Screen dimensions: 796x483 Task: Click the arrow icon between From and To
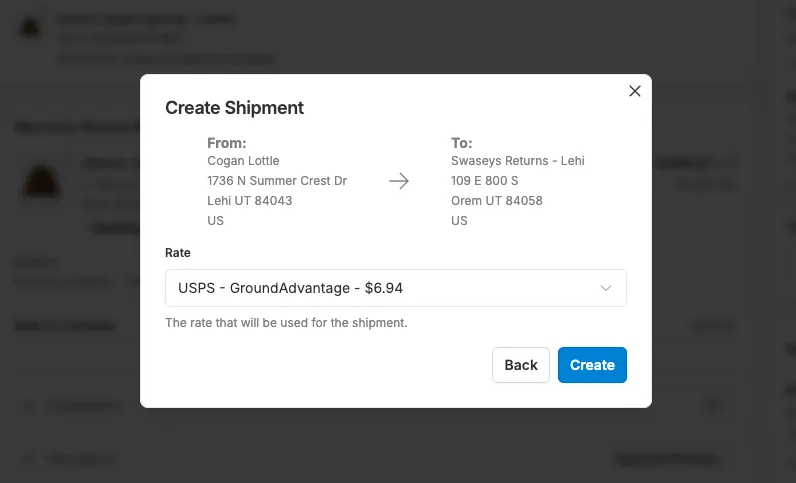pos(399,181)
